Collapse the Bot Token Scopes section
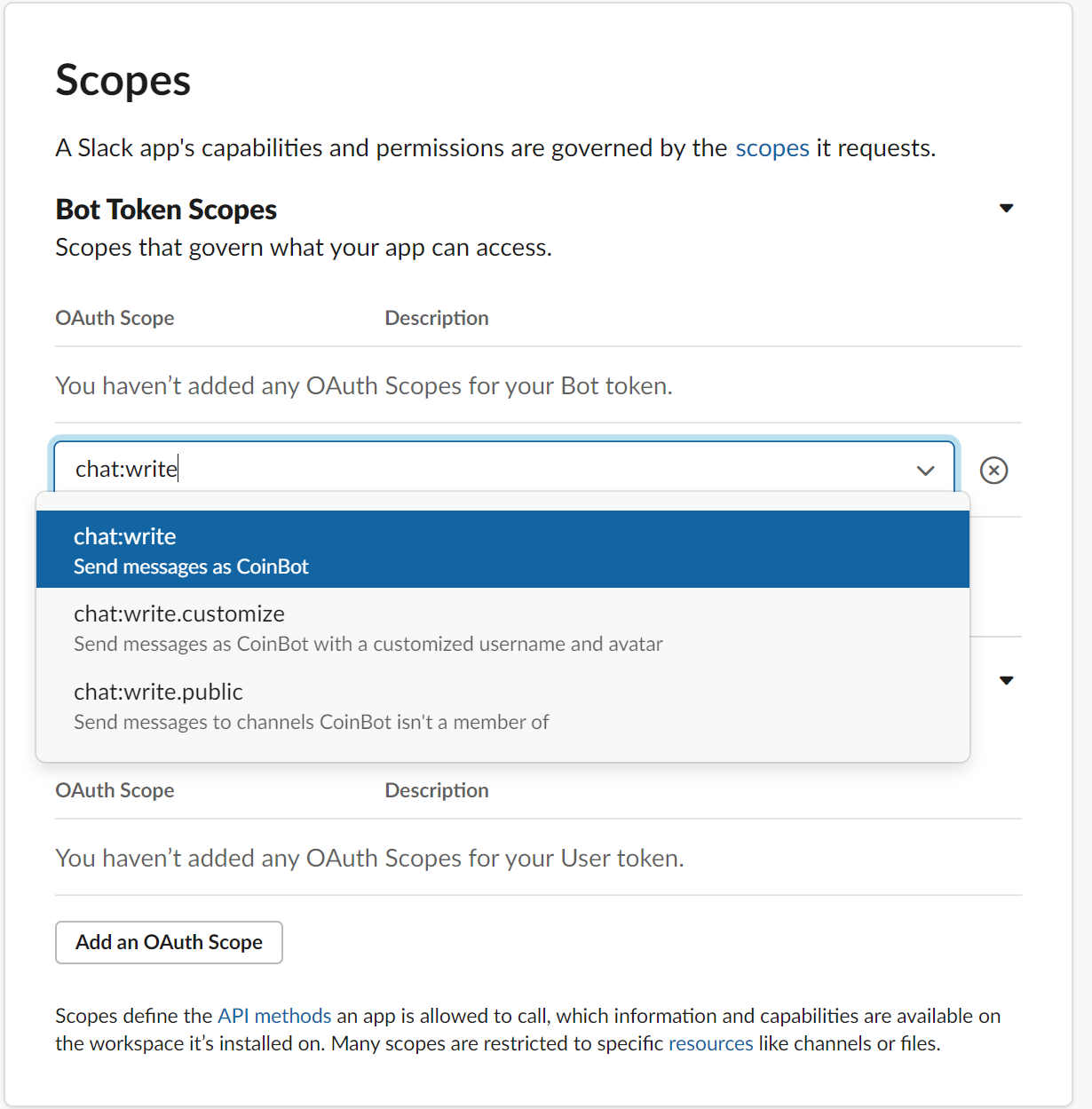 1006,209
